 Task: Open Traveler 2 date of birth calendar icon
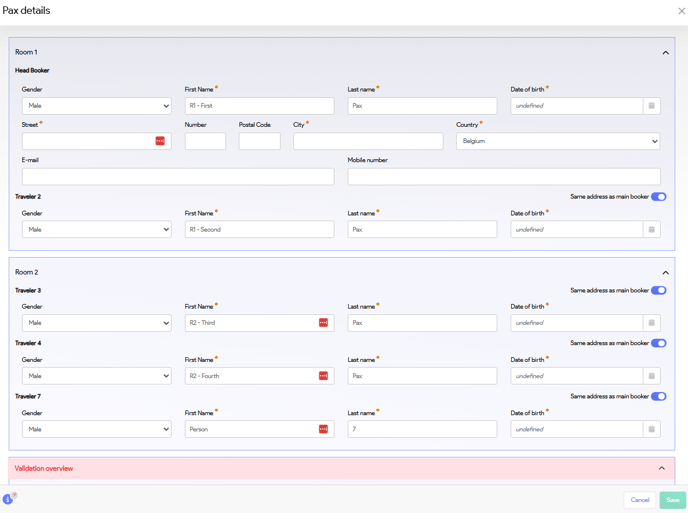(x=651, y=230)
